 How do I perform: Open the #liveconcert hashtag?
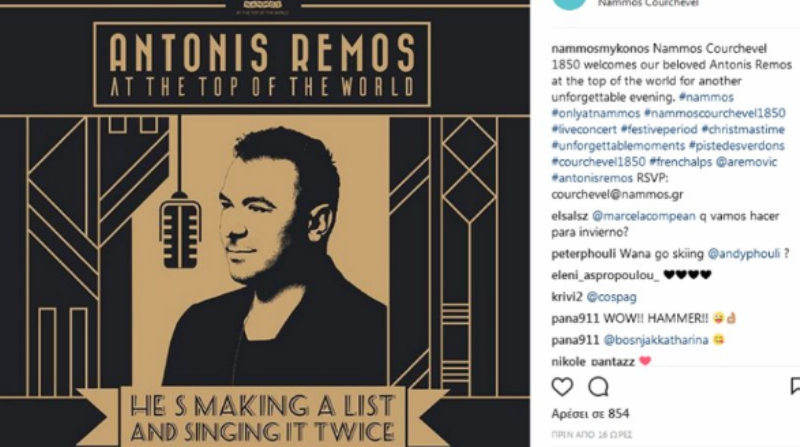click(x=584, y=130)
